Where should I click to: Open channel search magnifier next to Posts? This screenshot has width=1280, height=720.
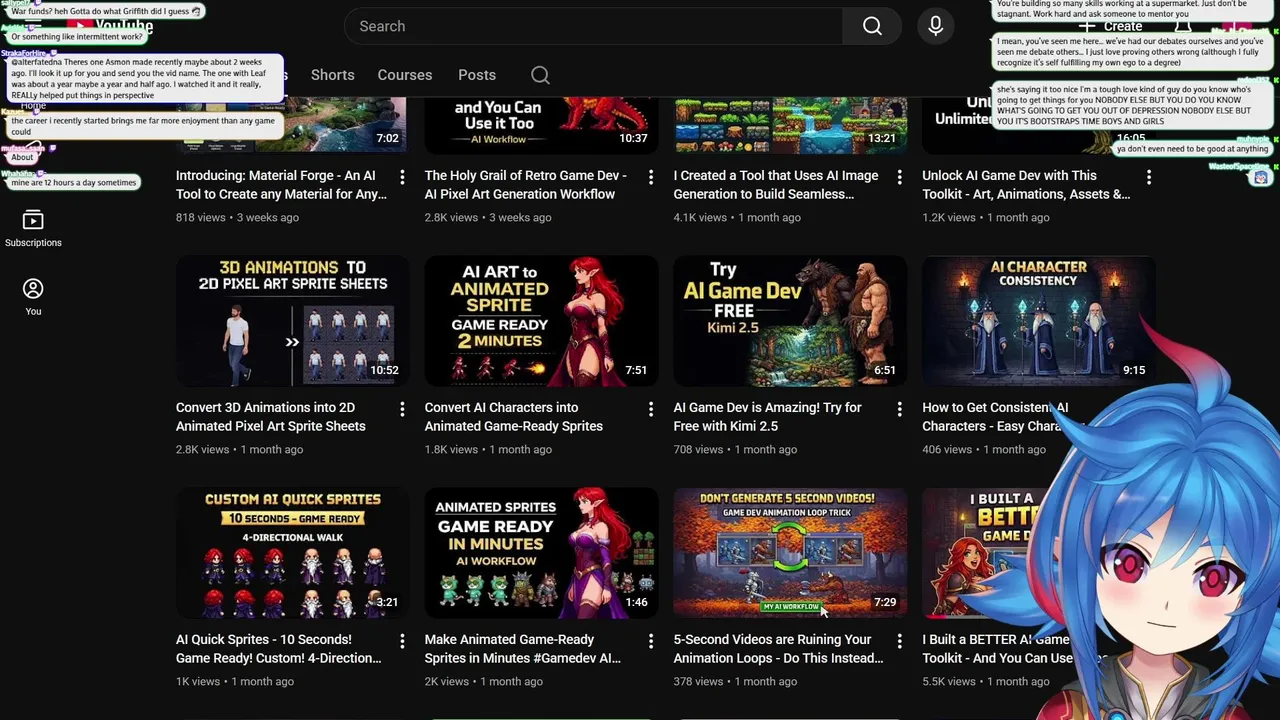[x=540, y=75]
